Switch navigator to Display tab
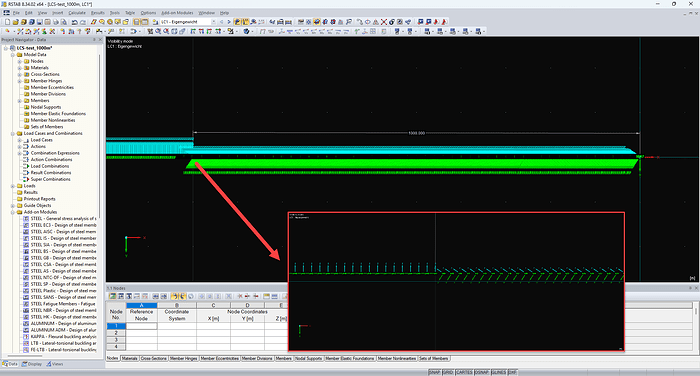The image size is (700, 376). (x=32, y=364)
